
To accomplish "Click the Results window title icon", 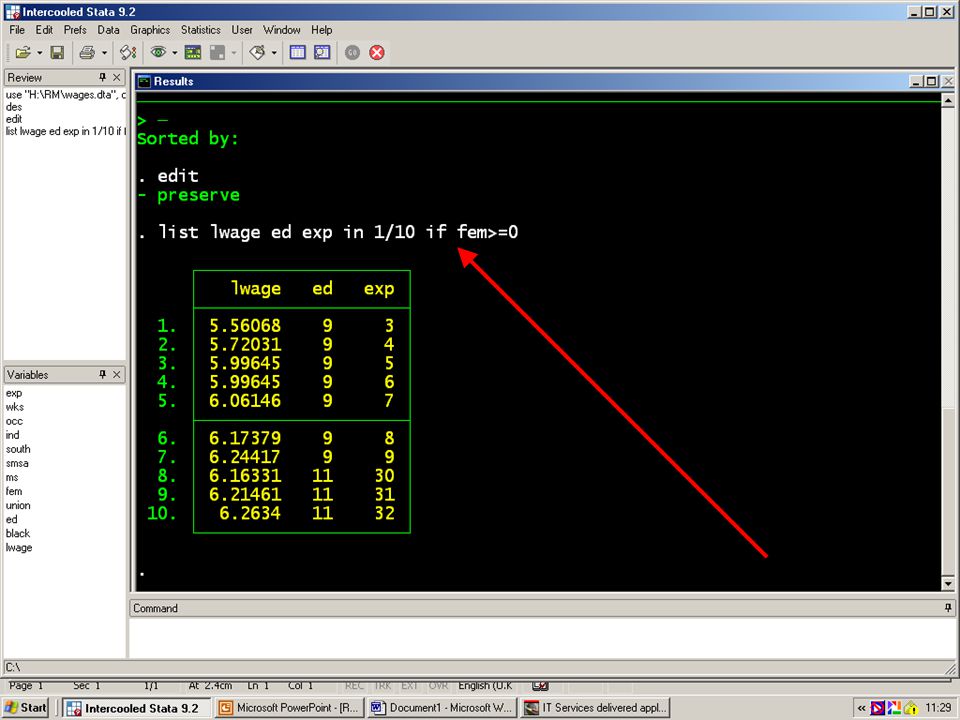I will click(x=144, y=81).
